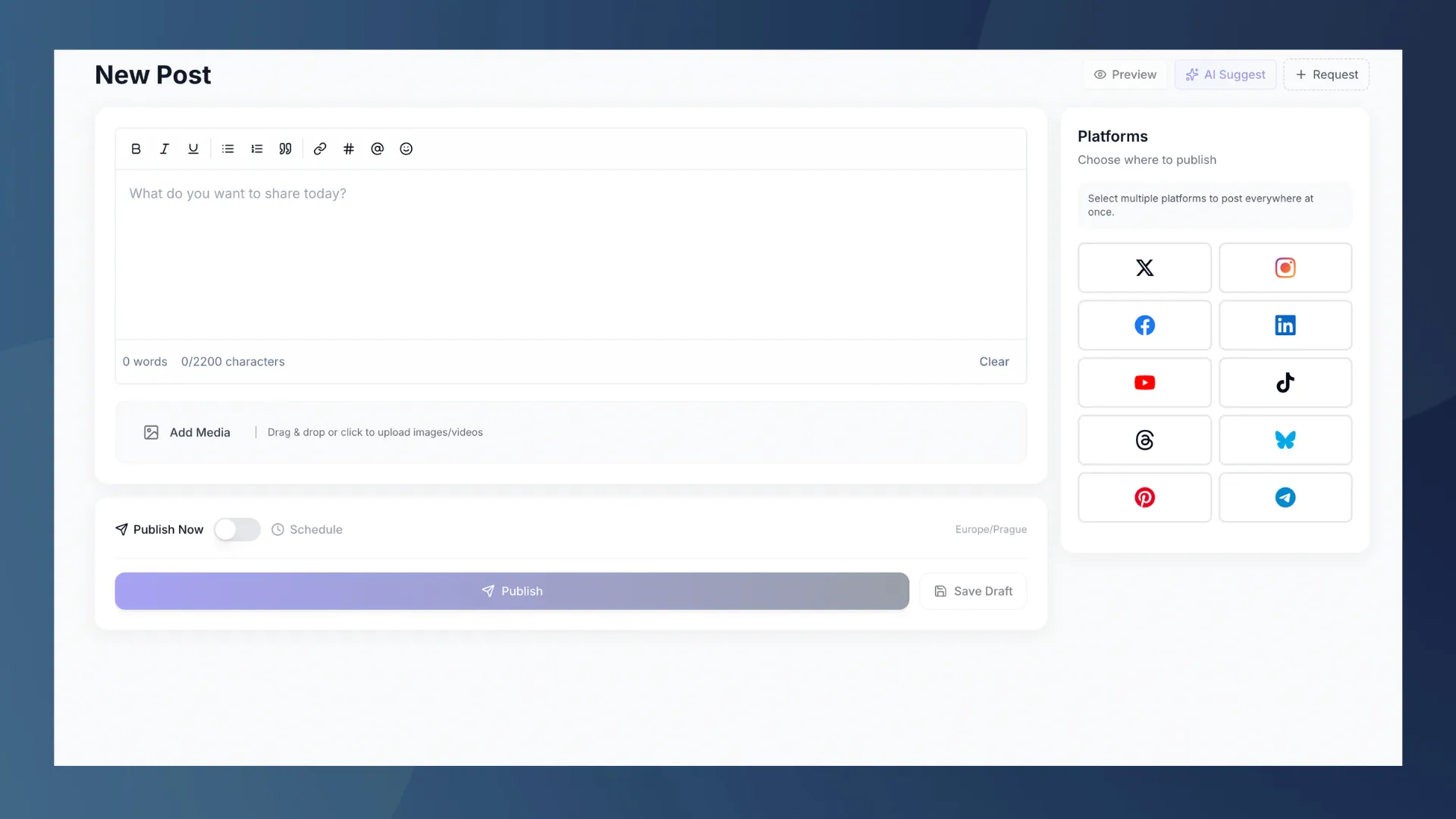Viewport: 1456px width, 819px height.
Task: Click the 0/2200 characters counter
Action: click(x=233, y=362)
